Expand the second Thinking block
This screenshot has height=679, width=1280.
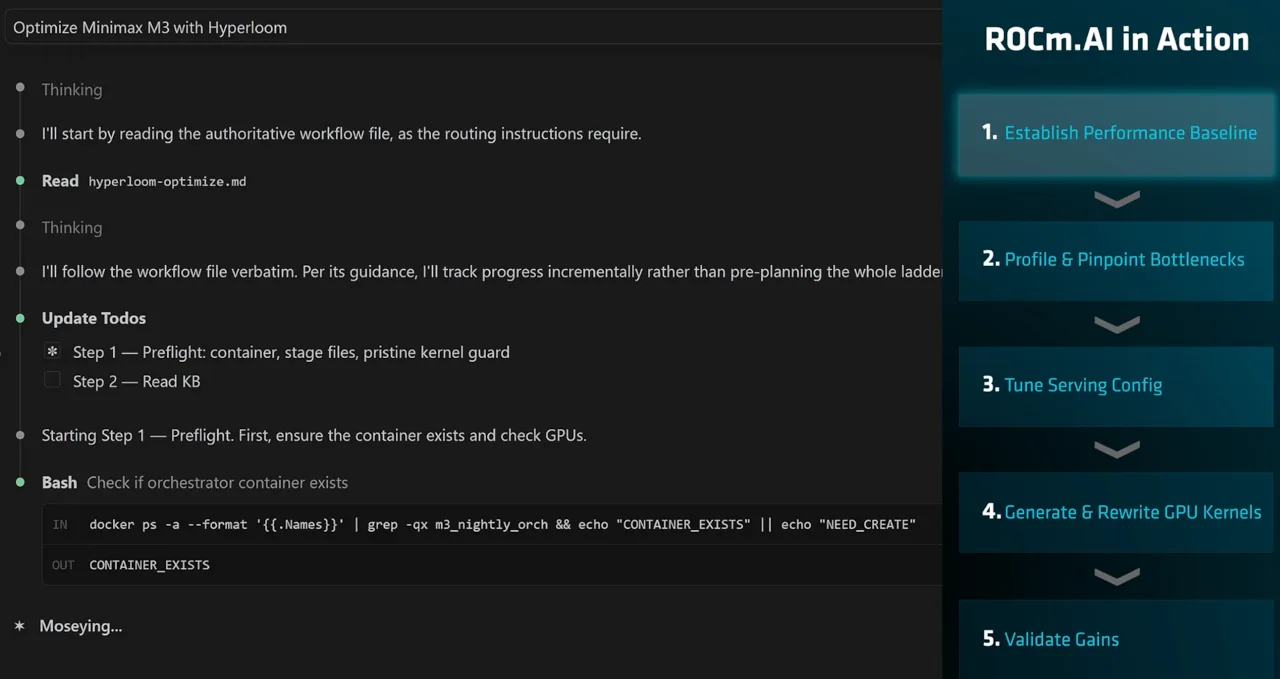pyautogui.click(x=71, y=227)
